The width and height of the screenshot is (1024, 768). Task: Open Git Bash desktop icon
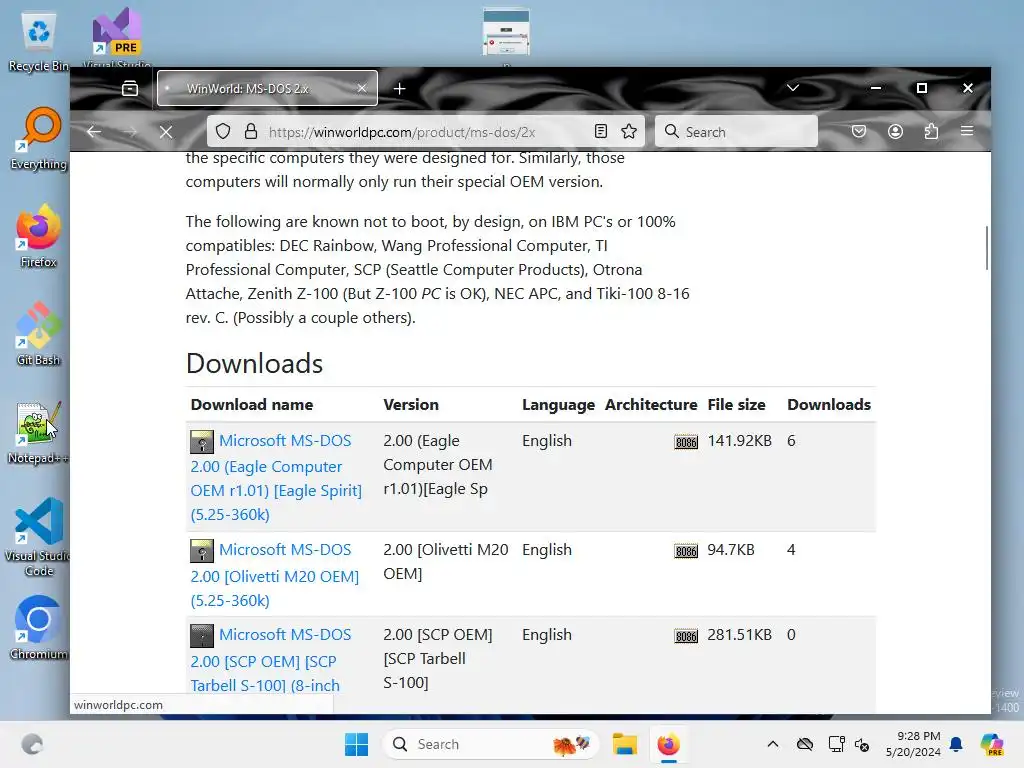[x=39, y=334]
